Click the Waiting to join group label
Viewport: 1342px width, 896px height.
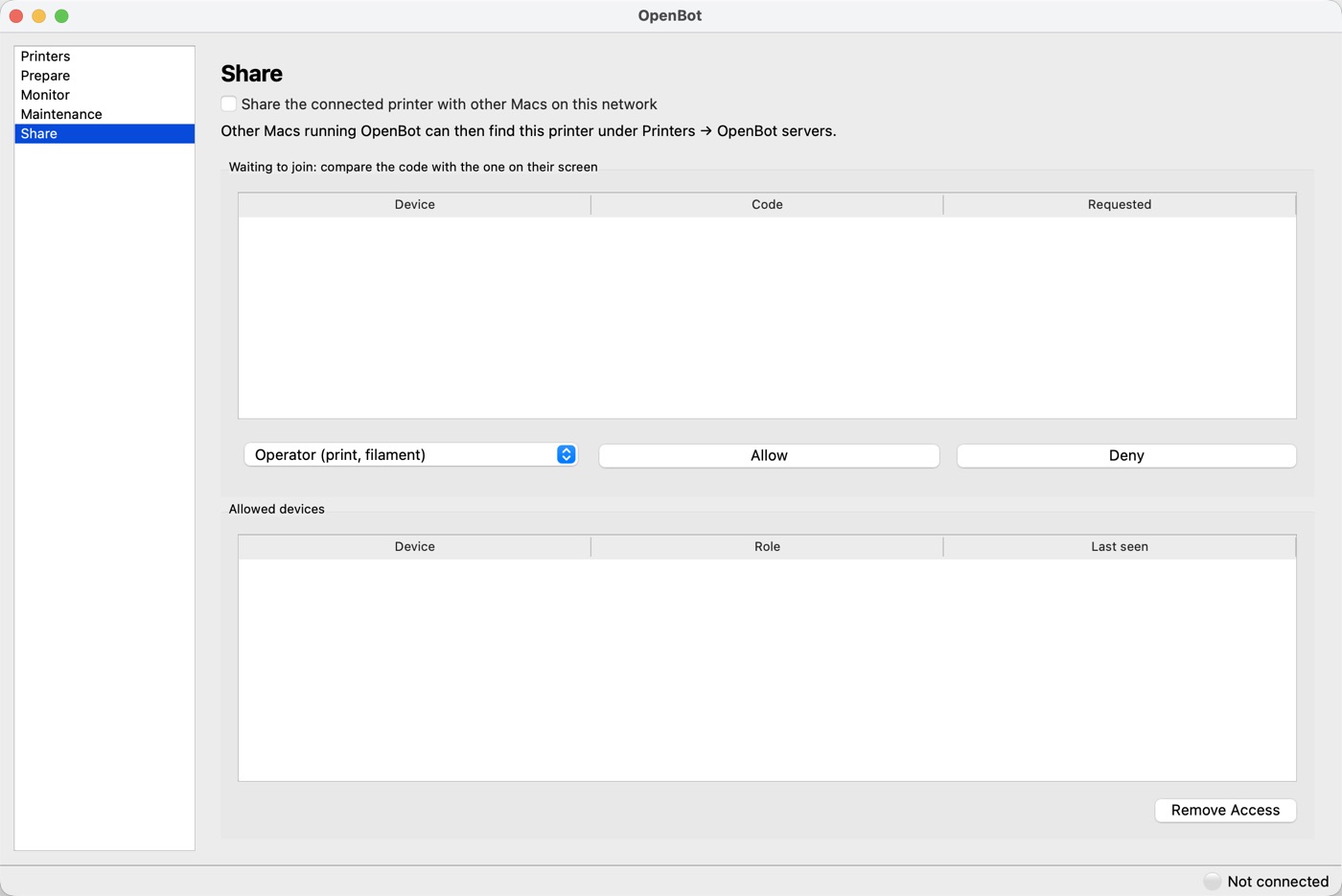click(413, 167)
